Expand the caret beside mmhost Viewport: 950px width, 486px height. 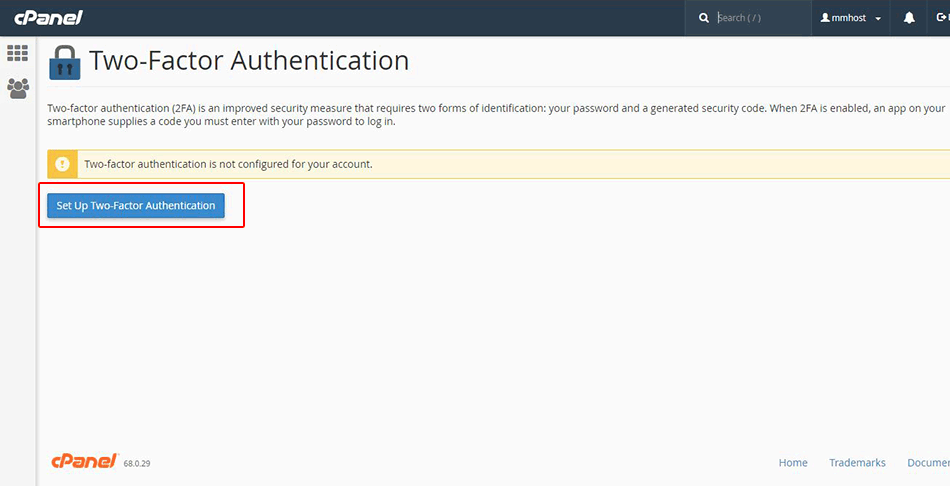tap(878, 19)
